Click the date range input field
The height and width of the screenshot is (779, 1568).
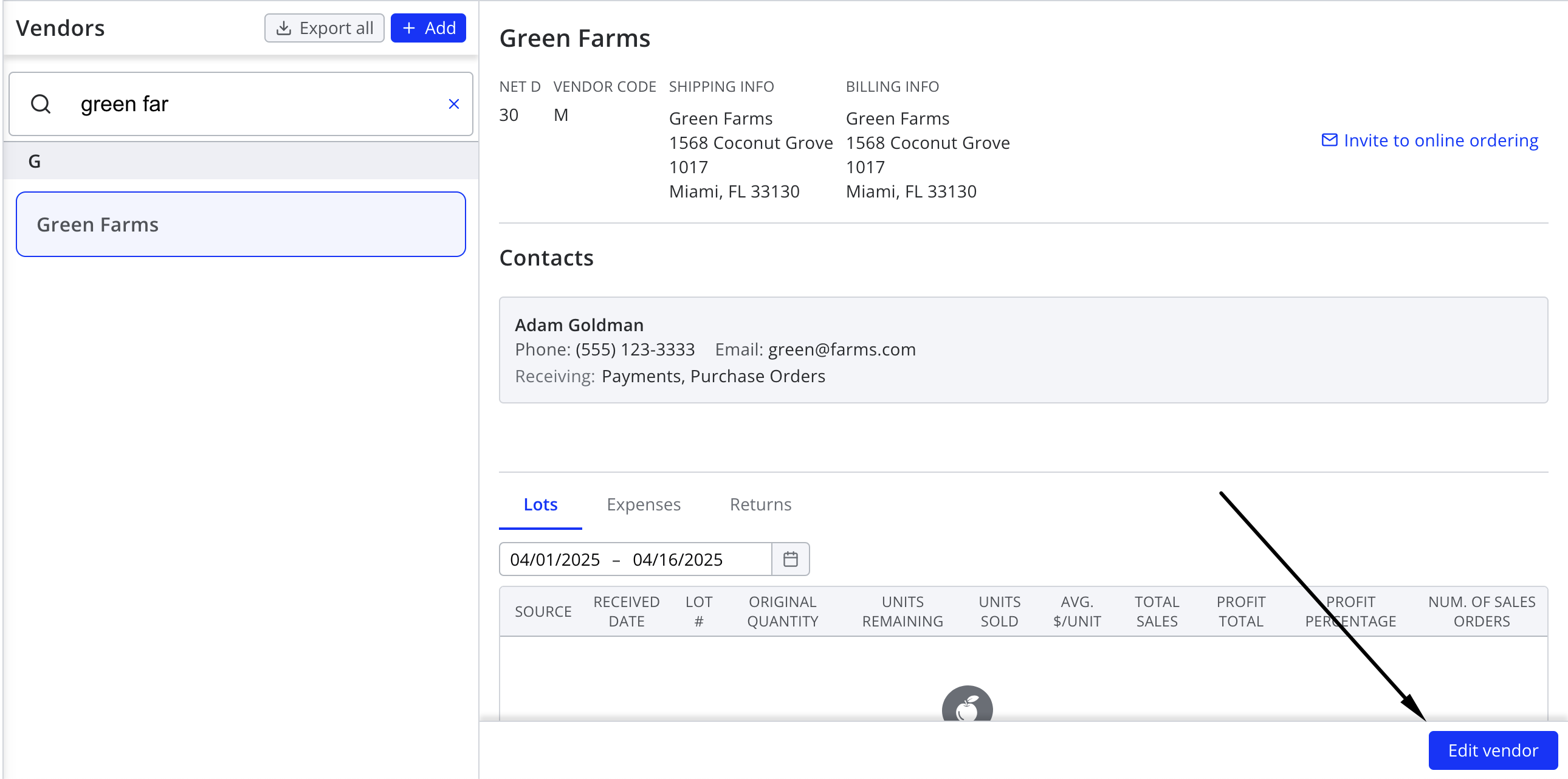coord(635,558)
